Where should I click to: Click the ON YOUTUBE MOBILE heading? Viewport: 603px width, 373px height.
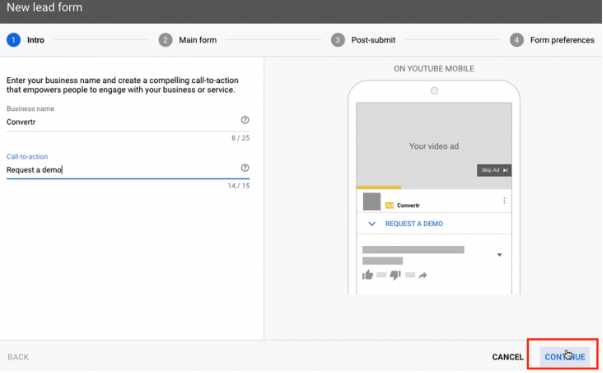coord(434,69)
